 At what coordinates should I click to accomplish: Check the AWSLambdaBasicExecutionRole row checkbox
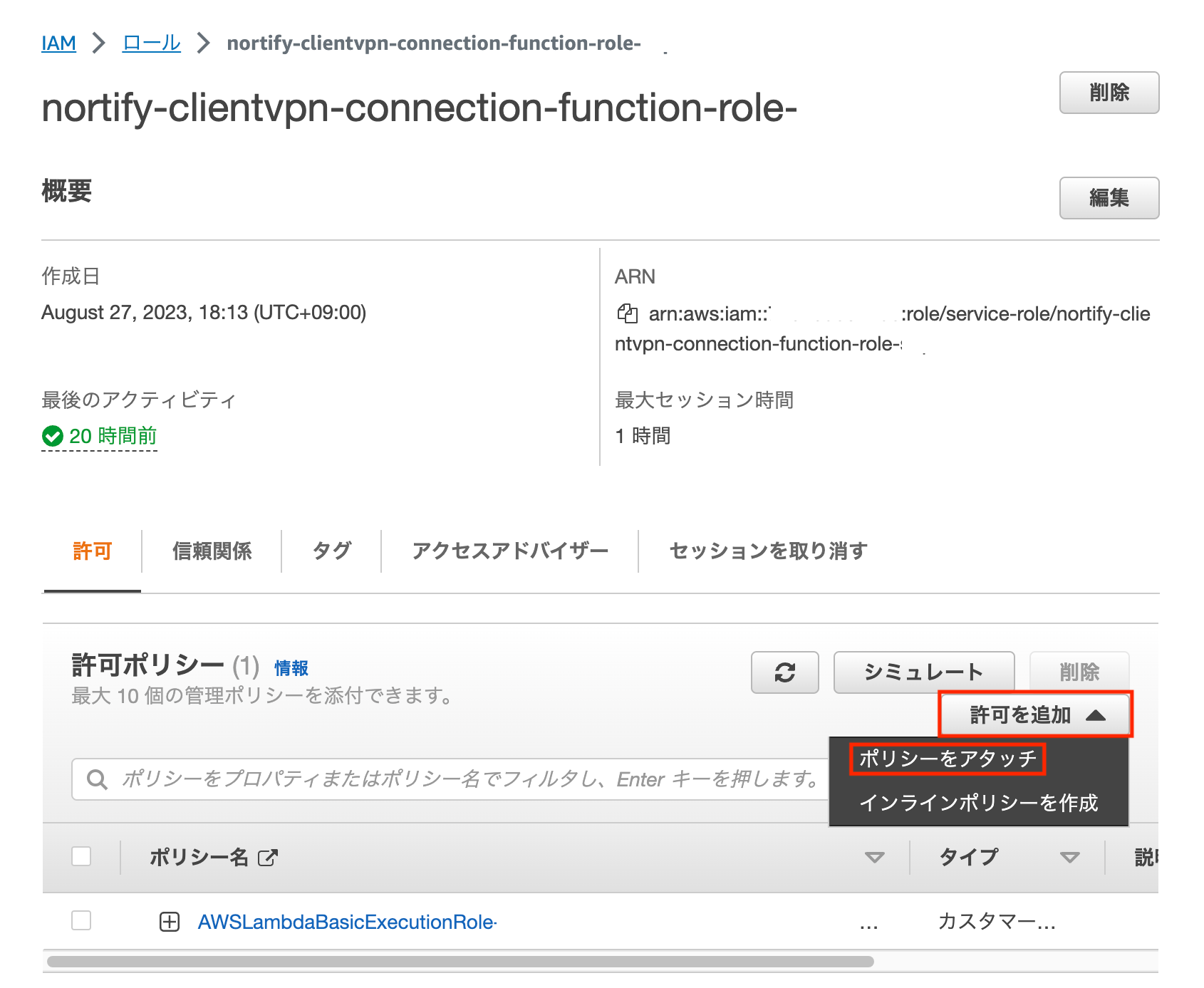click(81, 920)
